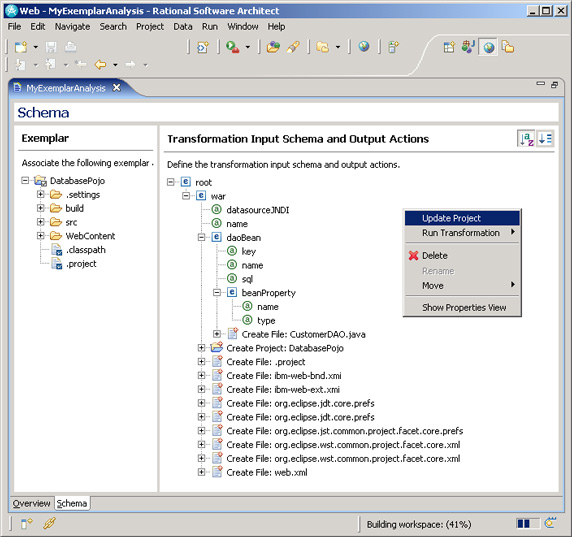This screenshot has width=572, height=537.
Task: Open the Back history dropdown arrow
Action: (115, 65)
